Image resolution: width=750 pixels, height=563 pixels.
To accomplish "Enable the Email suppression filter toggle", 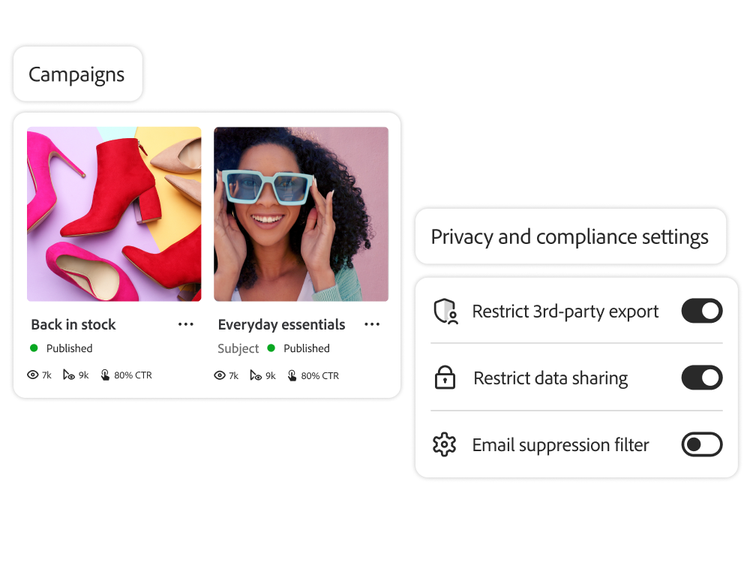I will click(x=701, y=445).
